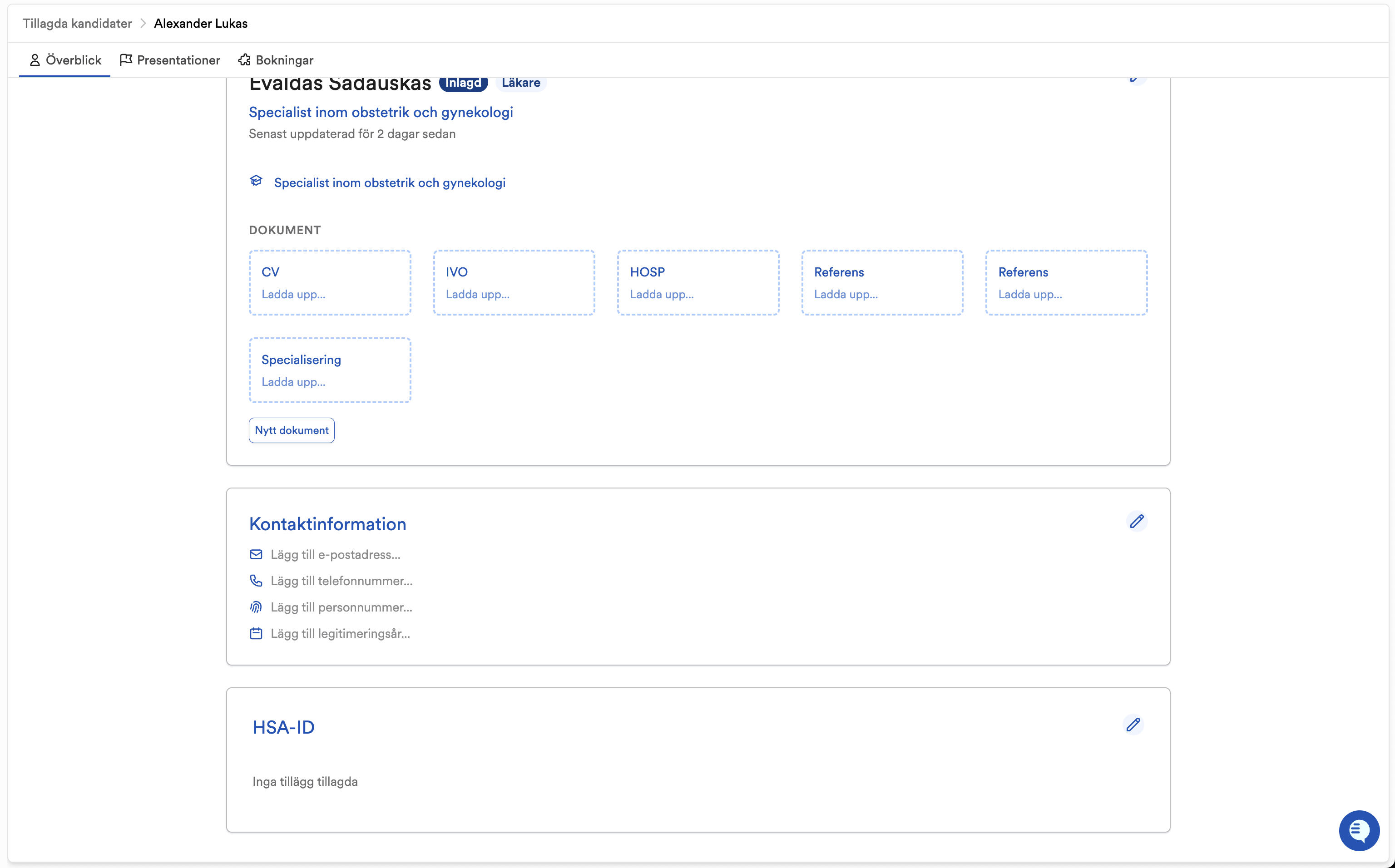Click Senast uppdaterad för 2 dagar sedan
1395x868 pixels.
(352, 134)
